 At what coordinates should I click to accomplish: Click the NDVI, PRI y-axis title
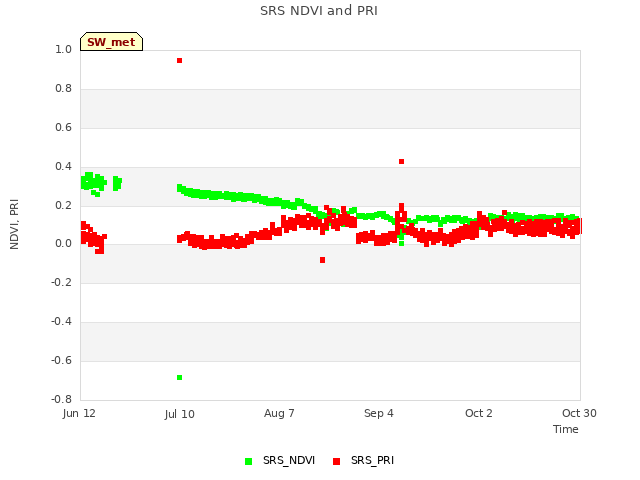pos(14,224)
